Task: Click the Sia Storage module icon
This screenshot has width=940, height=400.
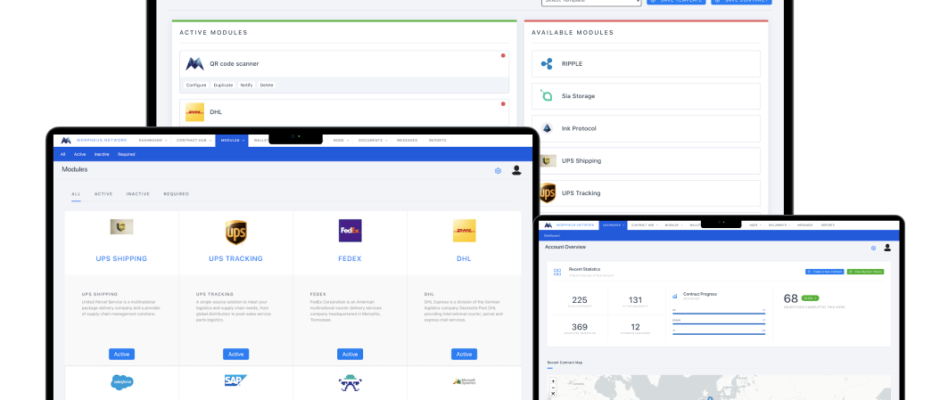Action: [x=546, y=96]
